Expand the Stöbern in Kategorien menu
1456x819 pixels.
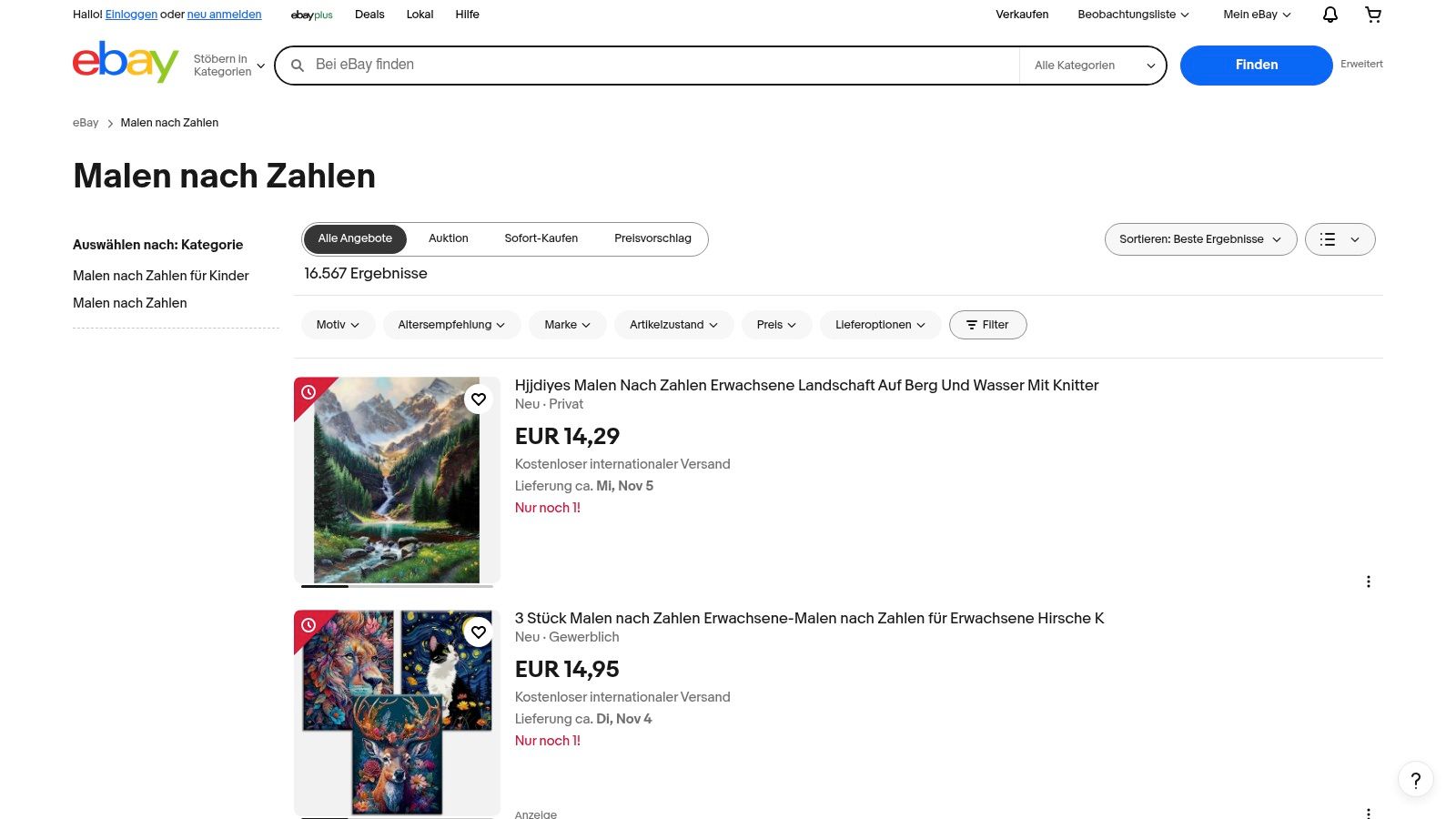point(228,65)
